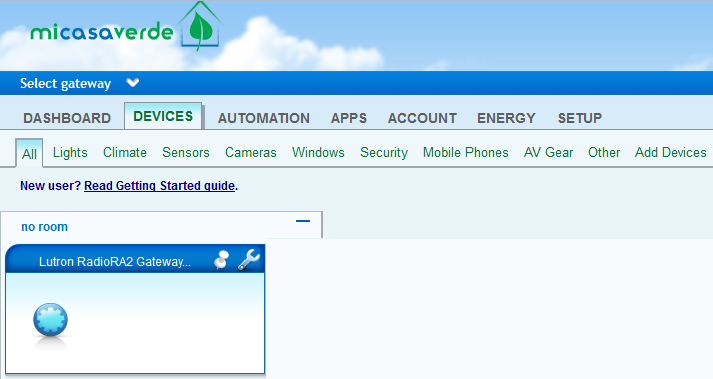Open the Add Devices sub-tab
The image size is (713, 379).
pyautogui.click(x=671, y=152)
